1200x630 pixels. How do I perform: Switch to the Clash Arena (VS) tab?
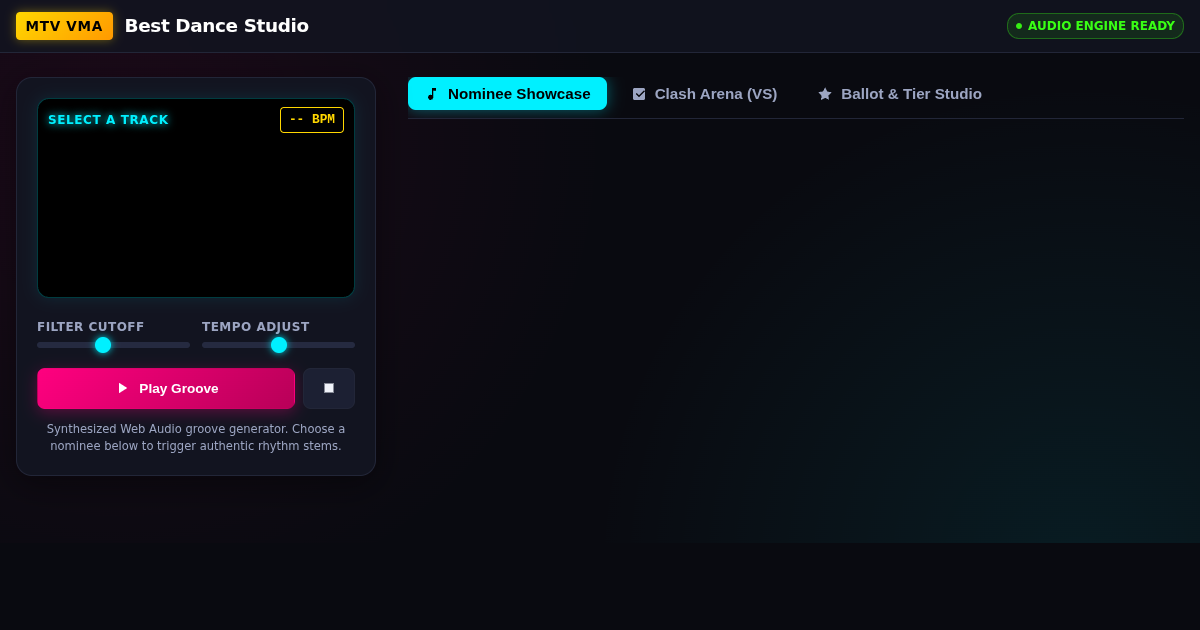coord(704,93)
